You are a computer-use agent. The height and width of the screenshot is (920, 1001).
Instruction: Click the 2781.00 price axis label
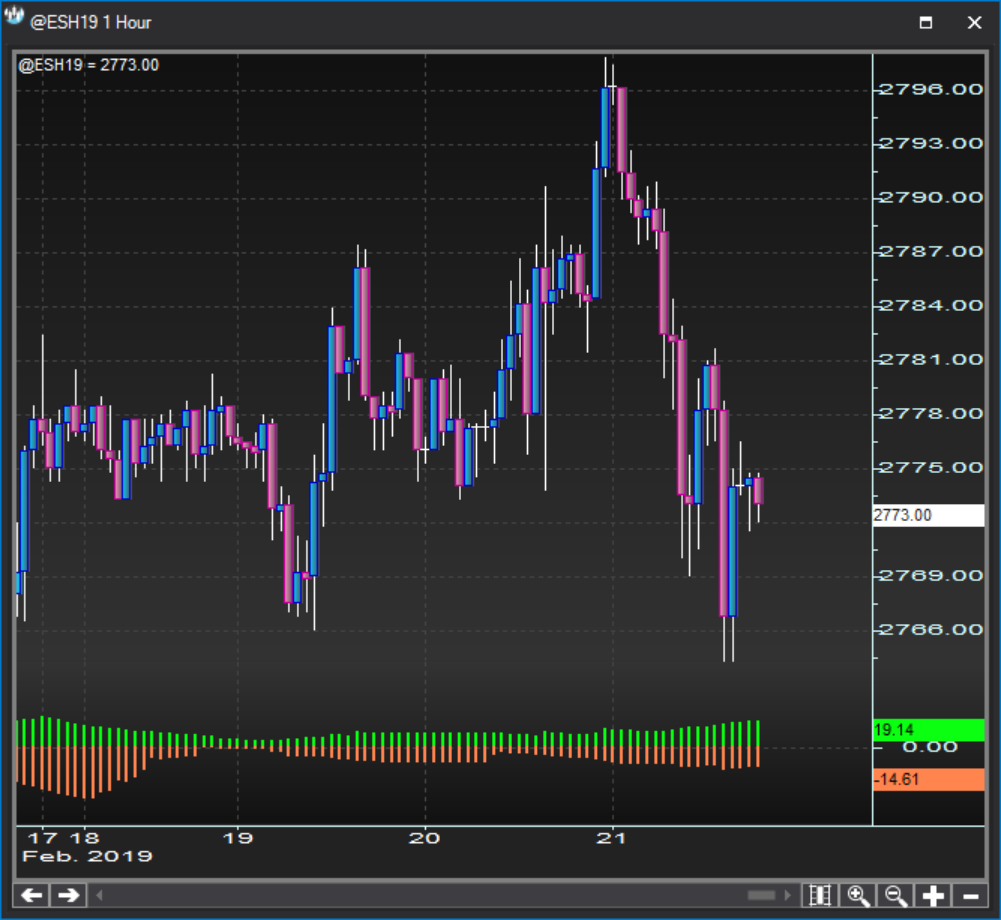point(931,360)
